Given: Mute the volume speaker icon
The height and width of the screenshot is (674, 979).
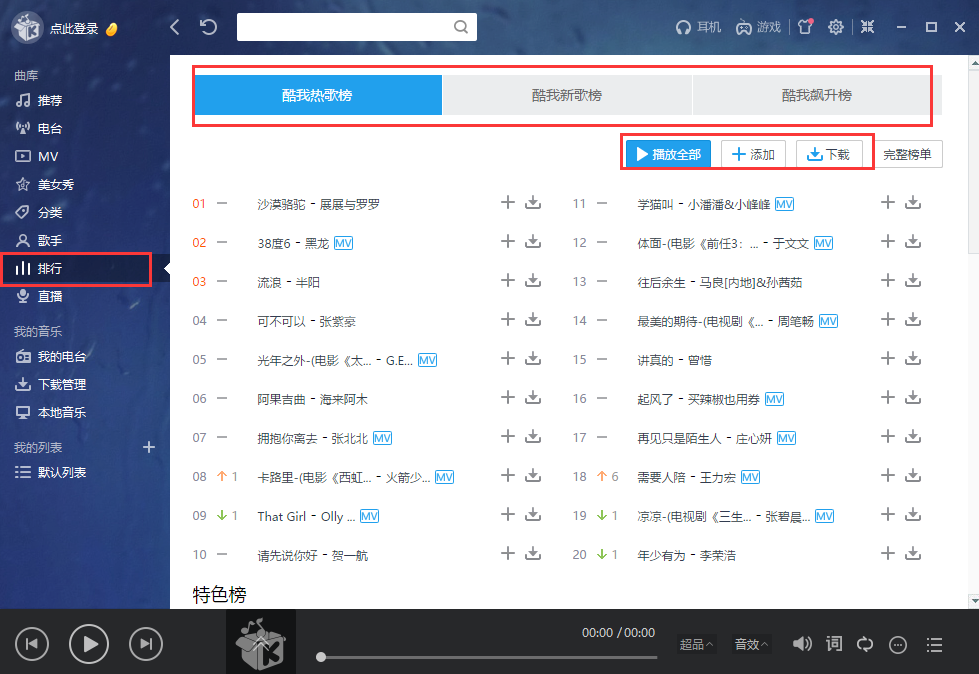Looking at the screenshot, I should tap(802, 644).
